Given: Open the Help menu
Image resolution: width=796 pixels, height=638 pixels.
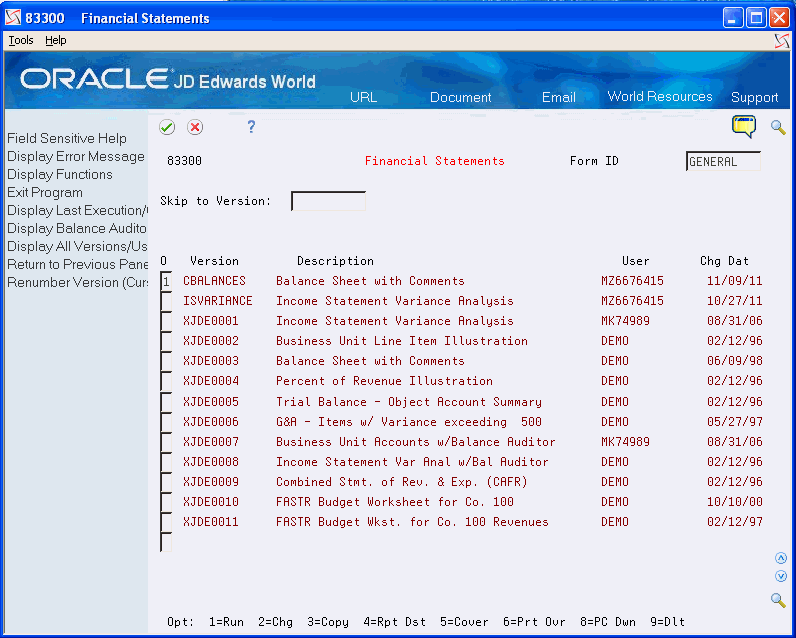Looking at the screenshot, I should pos(56,40).
